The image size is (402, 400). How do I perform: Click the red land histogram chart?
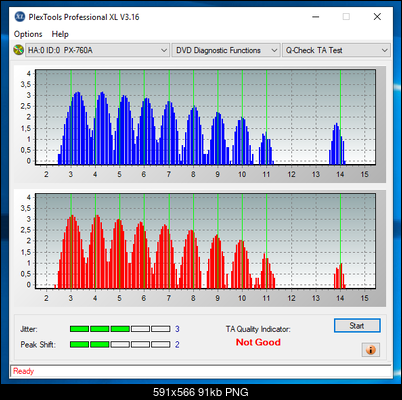pyautogui.click(x=205, y=241)
